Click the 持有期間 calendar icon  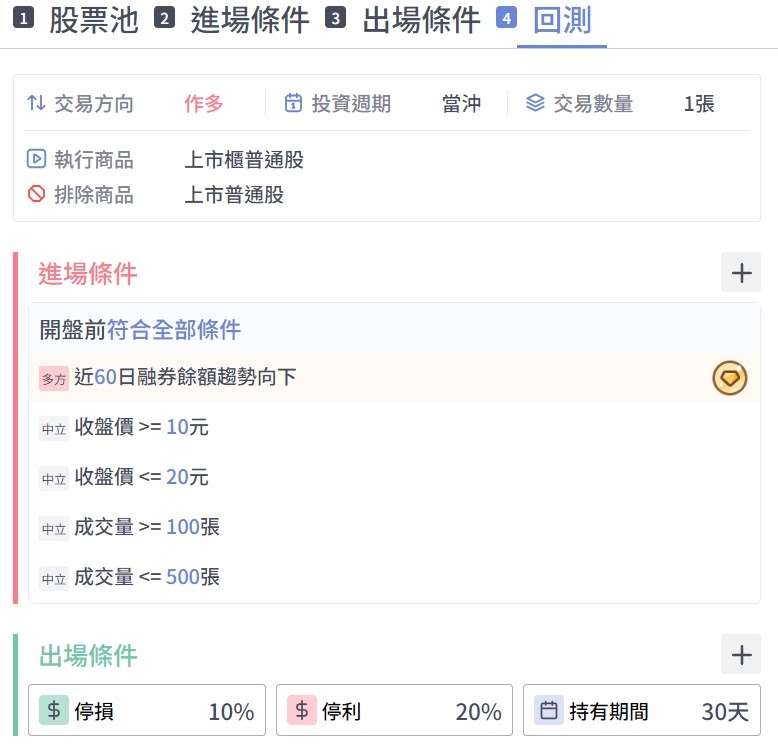coord(549,711)
